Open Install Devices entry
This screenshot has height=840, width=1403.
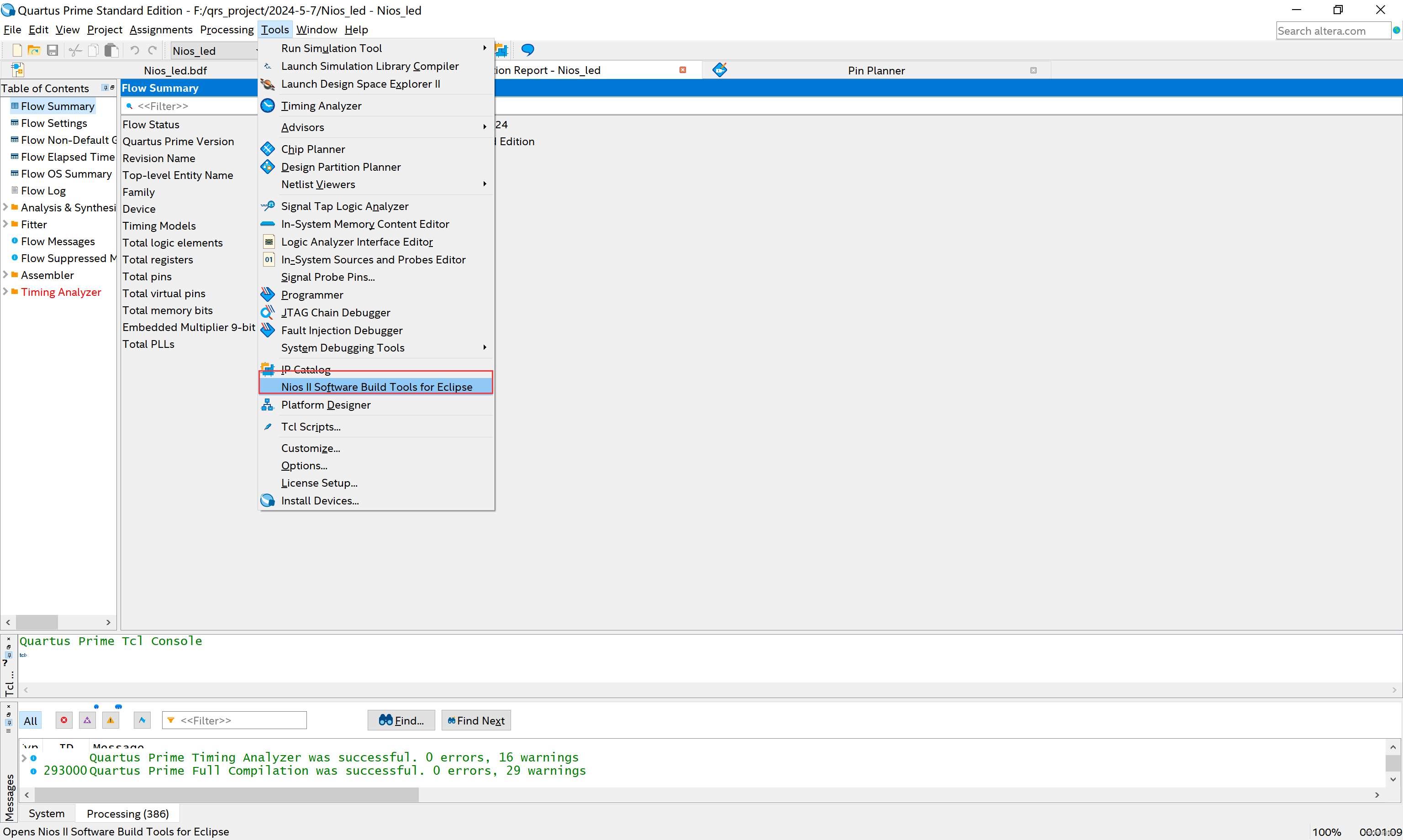point(376,500)
